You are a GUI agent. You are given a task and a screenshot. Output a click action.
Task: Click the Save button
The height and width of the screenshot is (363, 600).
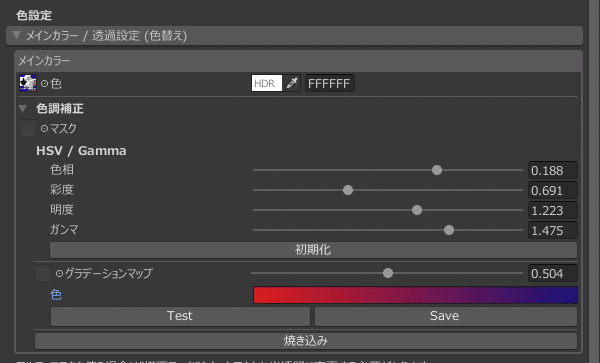pos(446,316)
